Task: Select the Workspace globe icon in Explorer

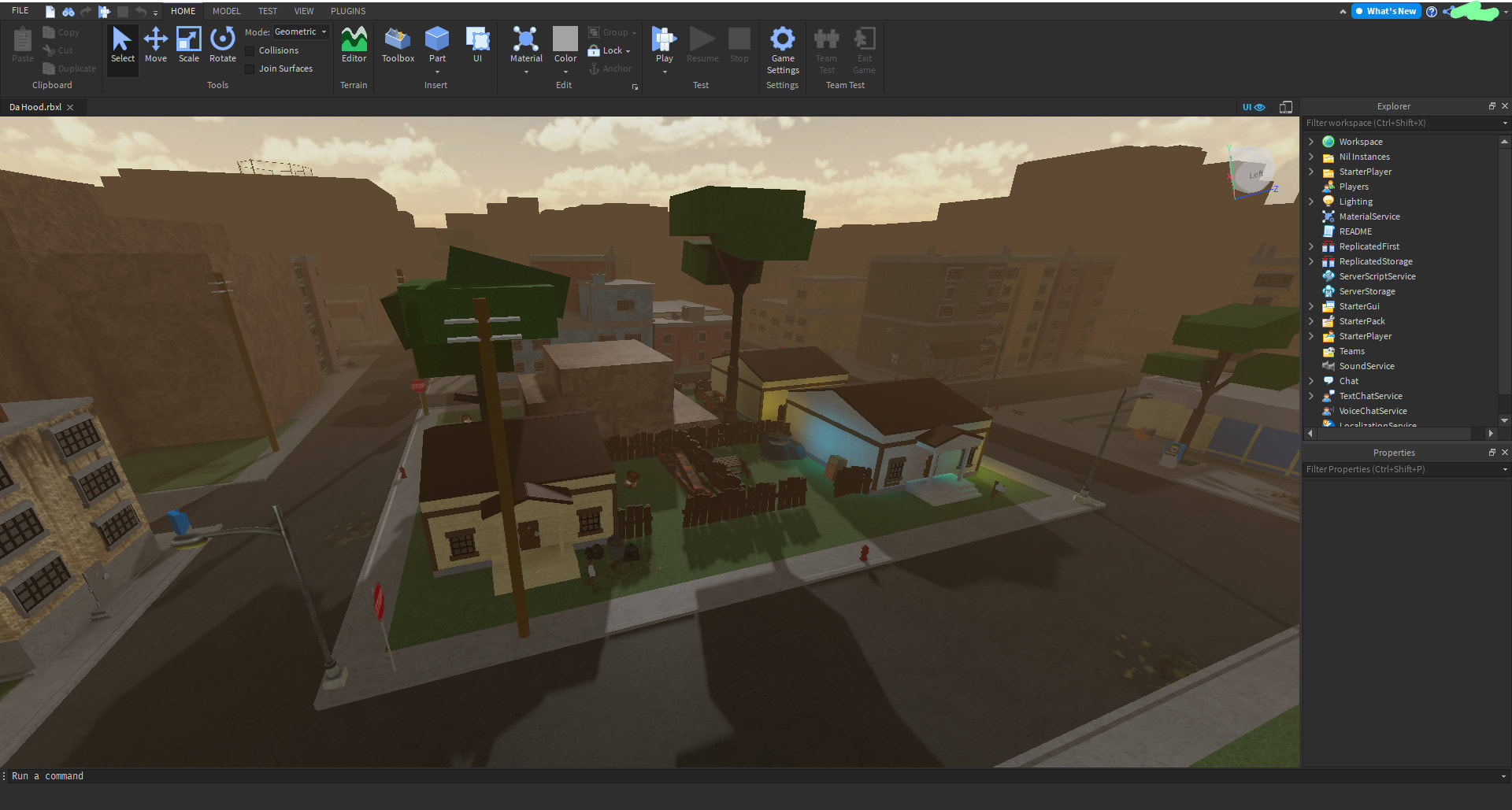Action: (1329, 142)
